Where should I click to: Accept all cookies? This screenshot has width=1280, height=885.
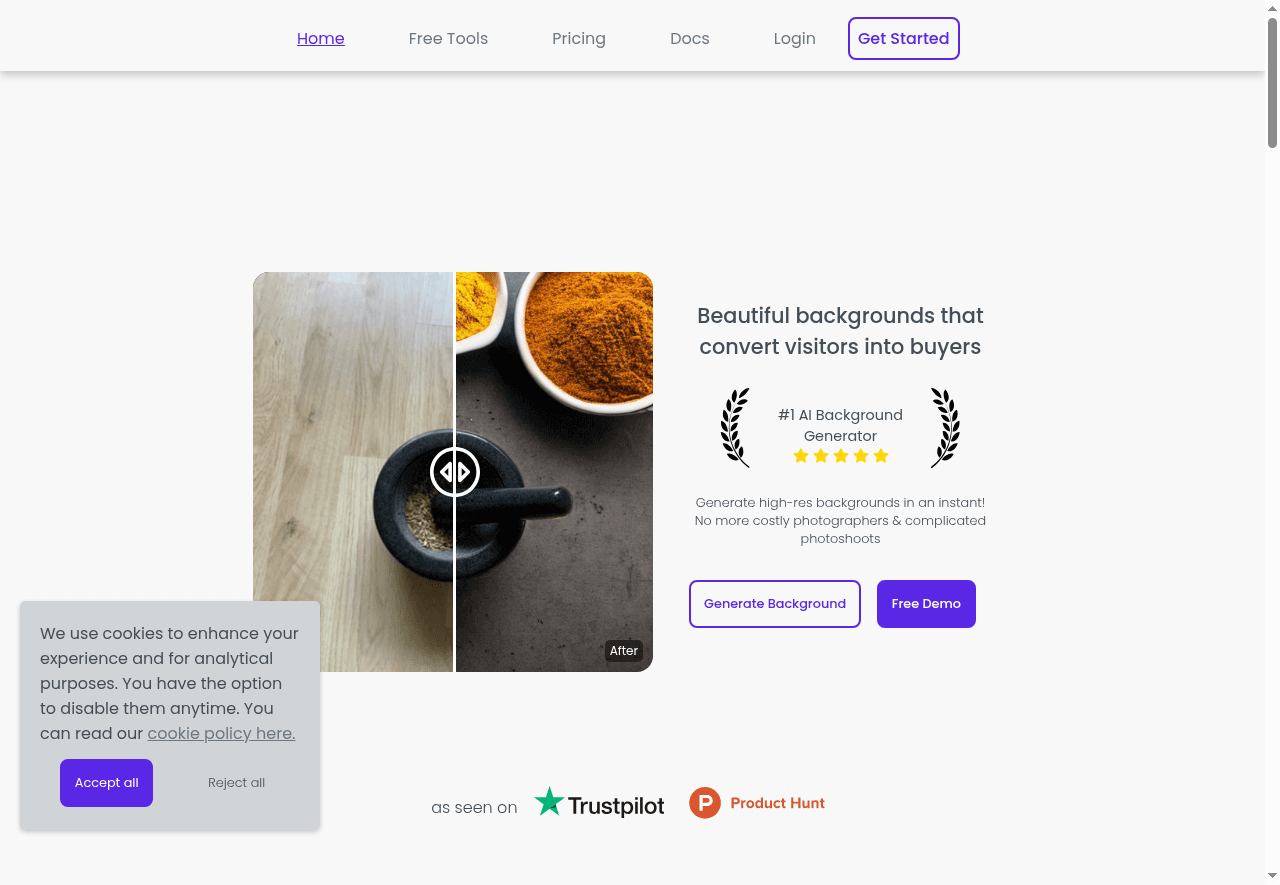click(x=106, y=783)
